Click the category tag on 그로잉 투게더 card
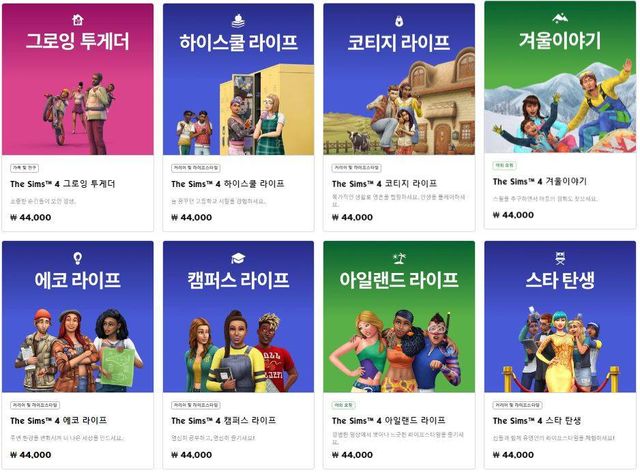 point(24,168)
